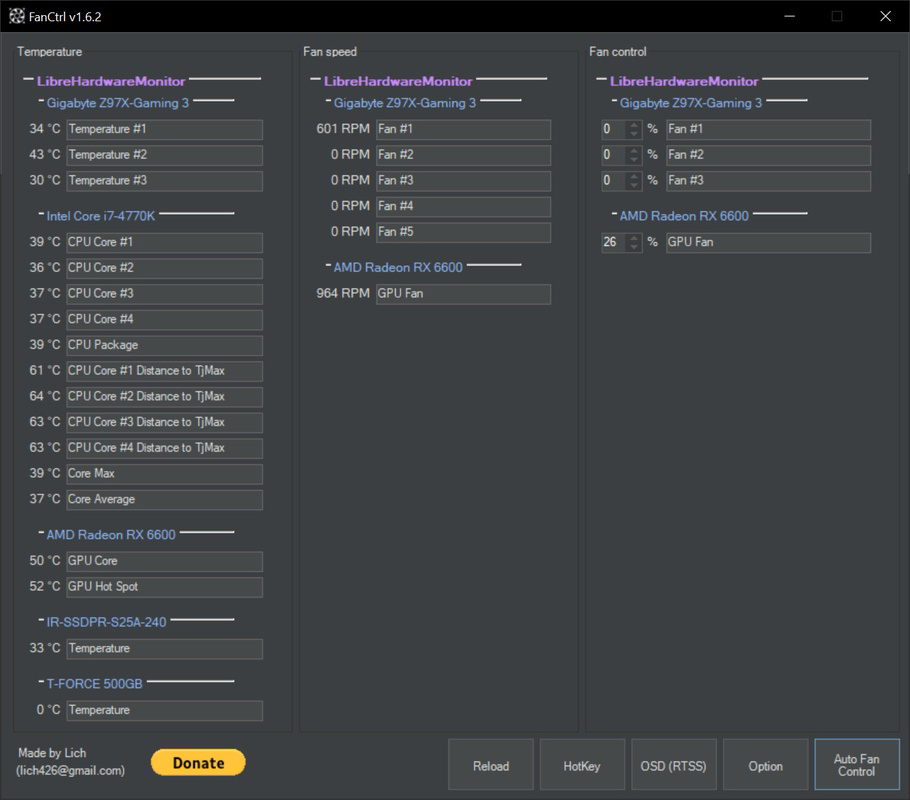
Task: Edit IR-SSDPR-S25A-240 Temperature name field
Action: tap(164, 648)
